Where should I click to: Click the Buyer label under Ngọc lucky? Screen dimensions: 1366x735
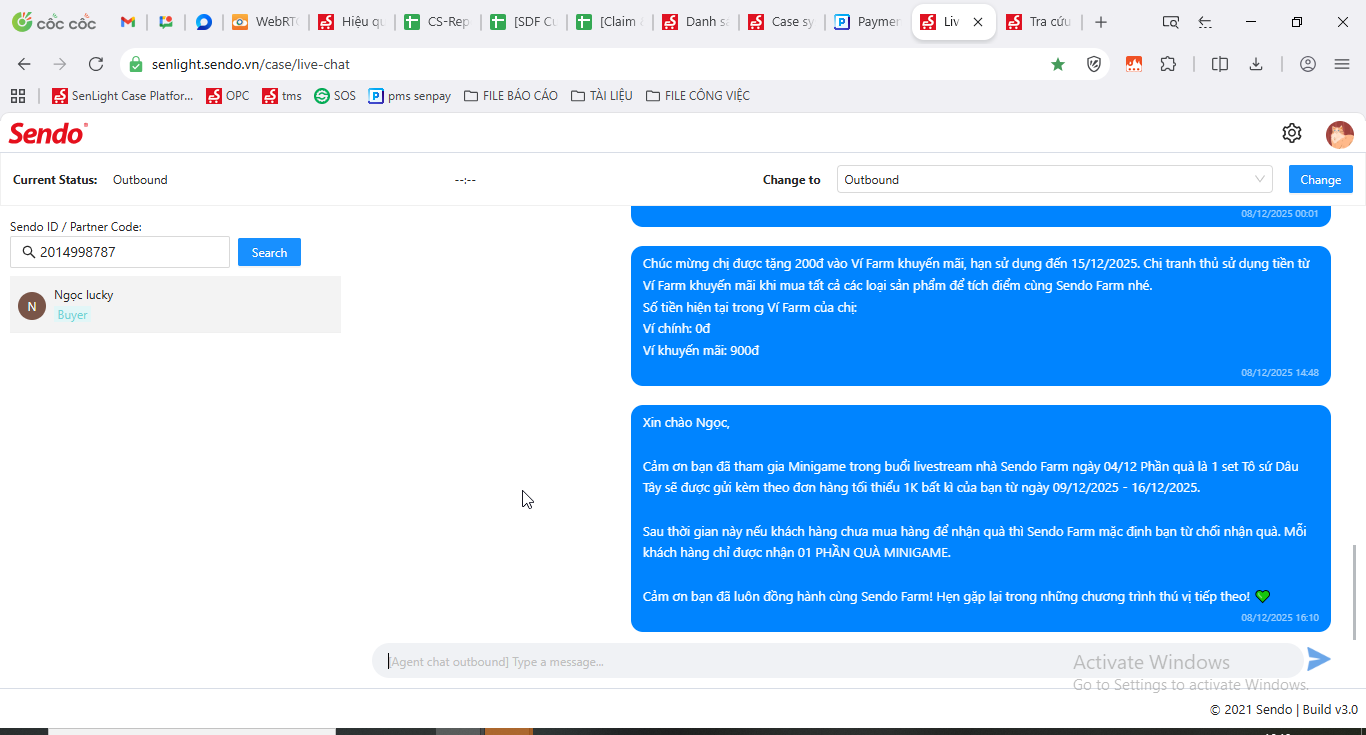[x=72, y=315]
